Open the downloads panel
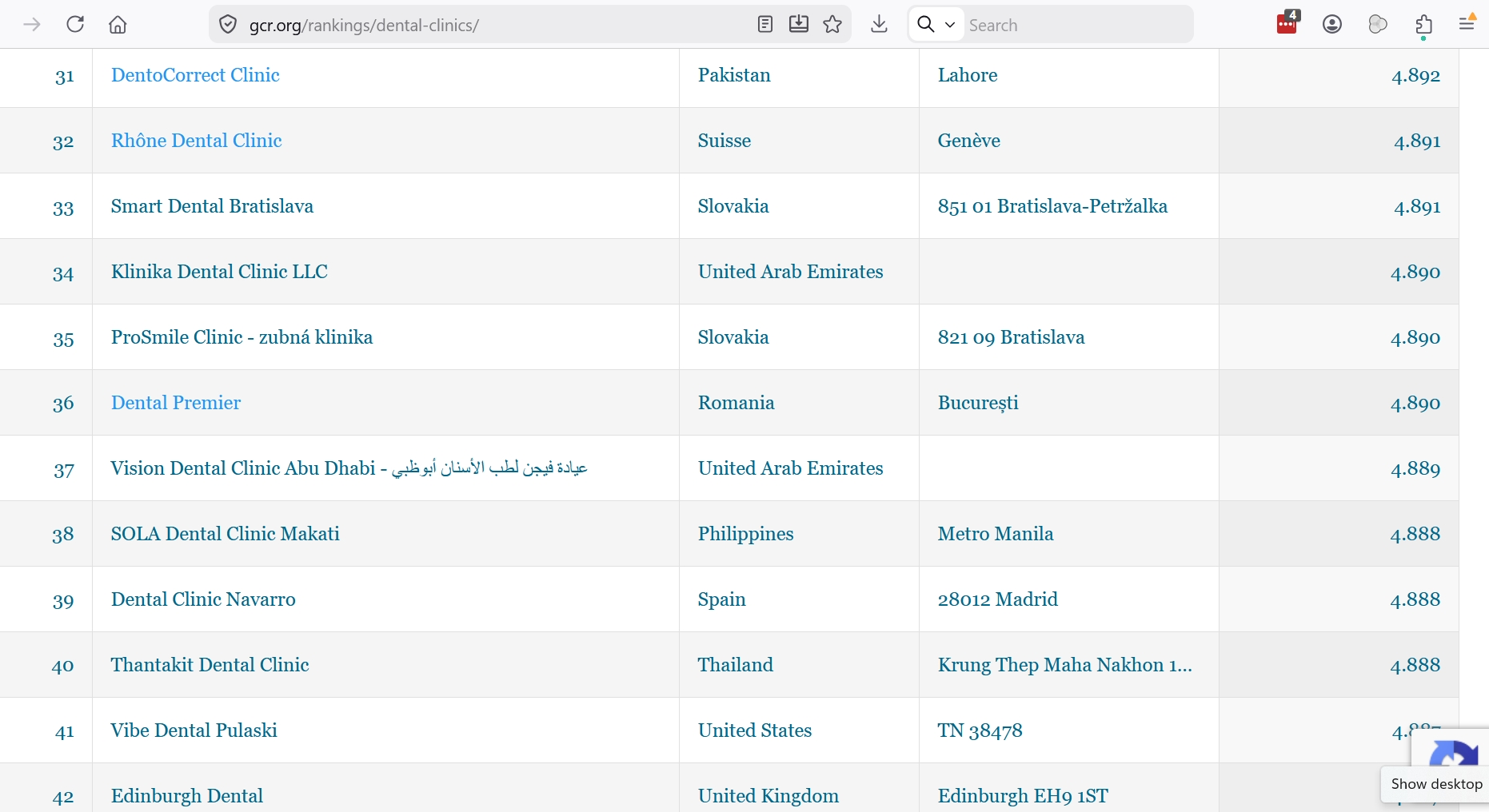This screenshot has width=1489, height=812. 879,25
